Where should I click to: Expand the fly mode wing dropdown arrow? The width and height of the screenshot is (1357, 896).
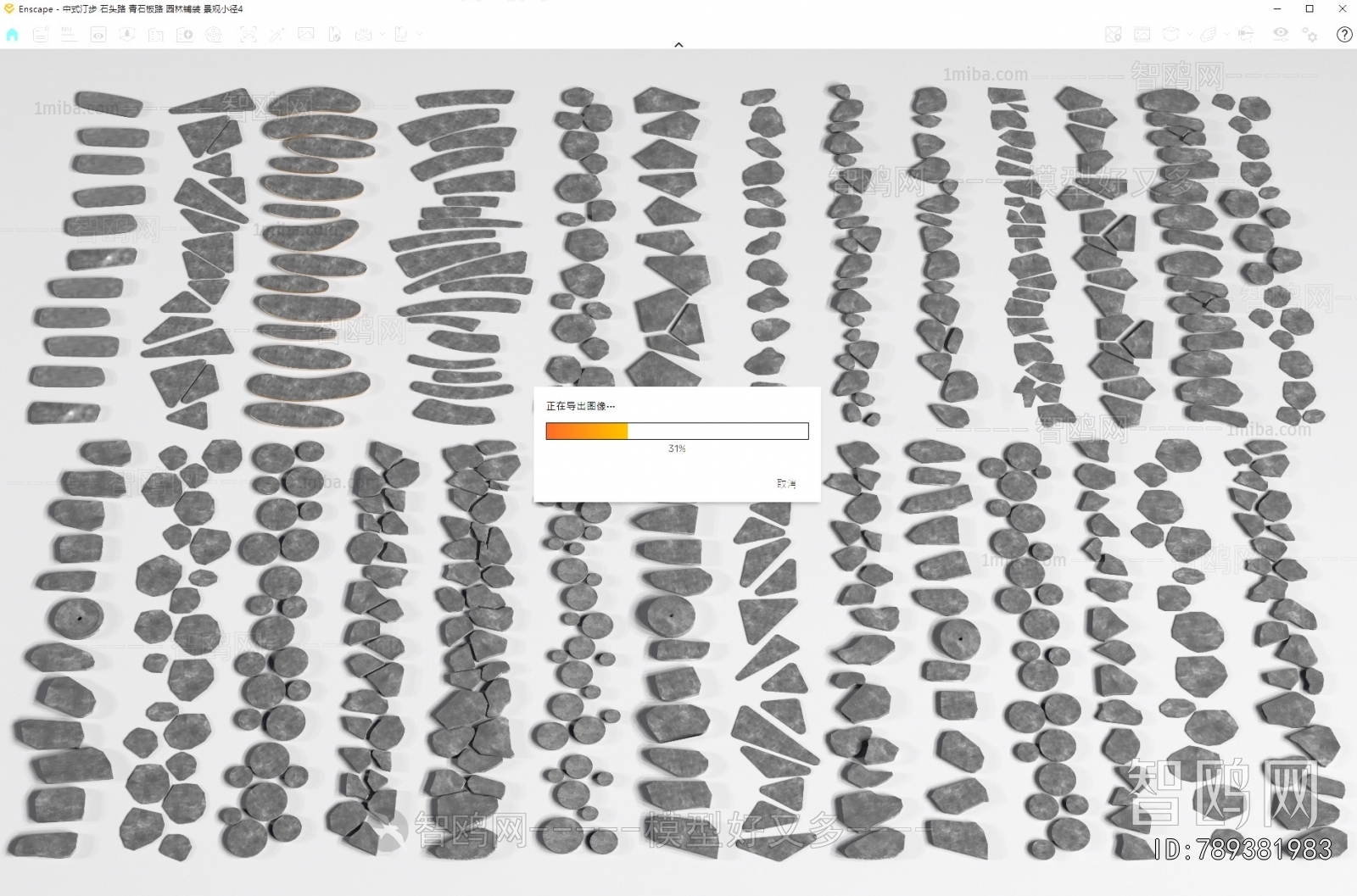click(x=1226, y=35)
